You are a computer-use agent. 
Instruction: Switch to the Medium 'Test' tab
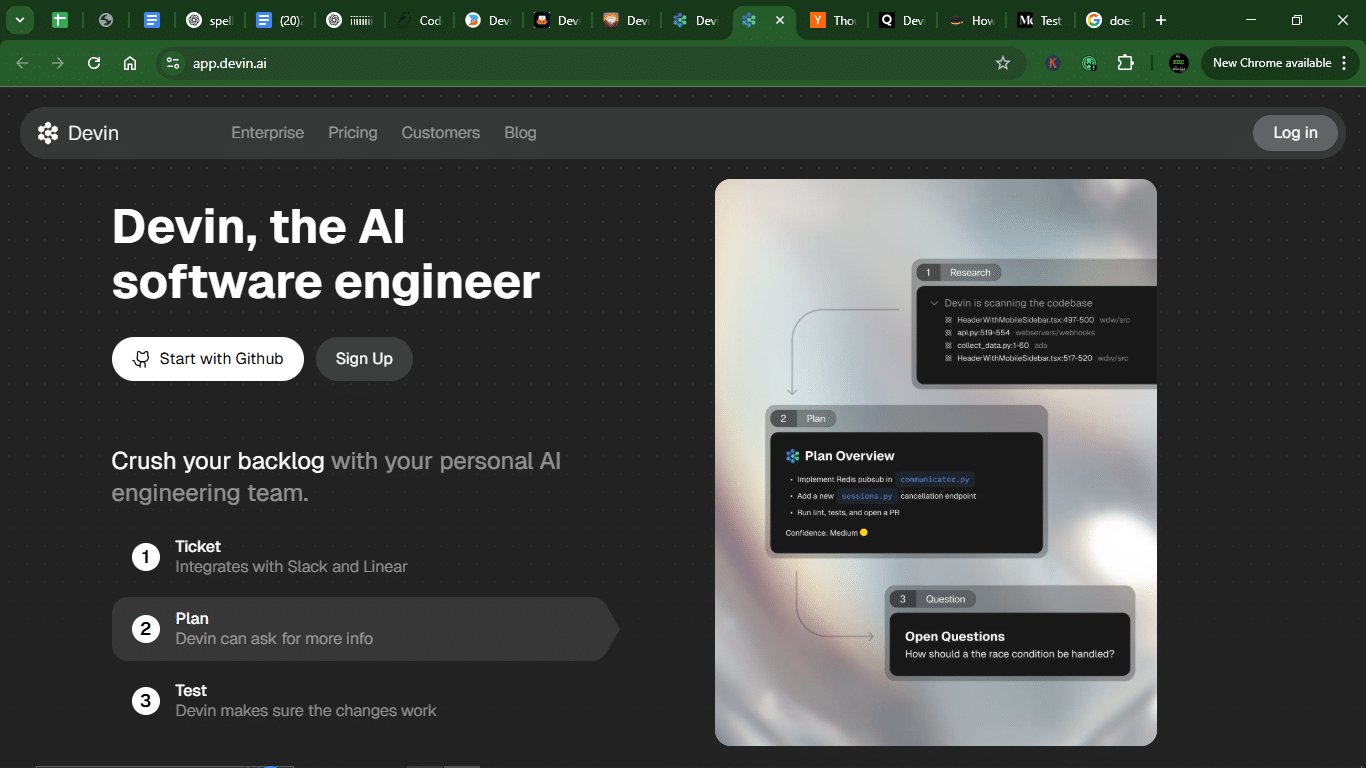(1041, 20)
